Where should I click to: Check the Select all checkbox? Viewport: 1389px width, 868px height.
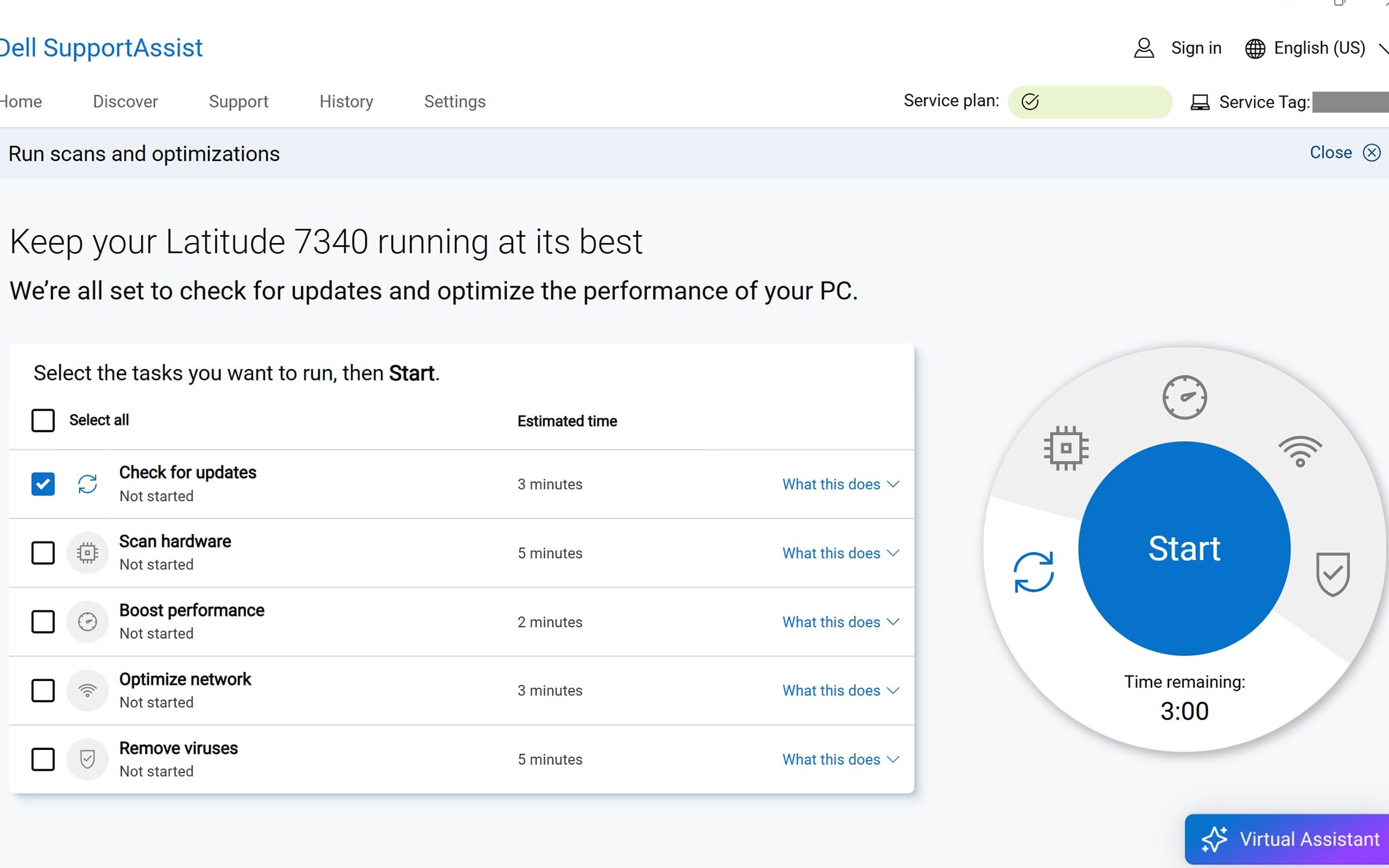43,420
